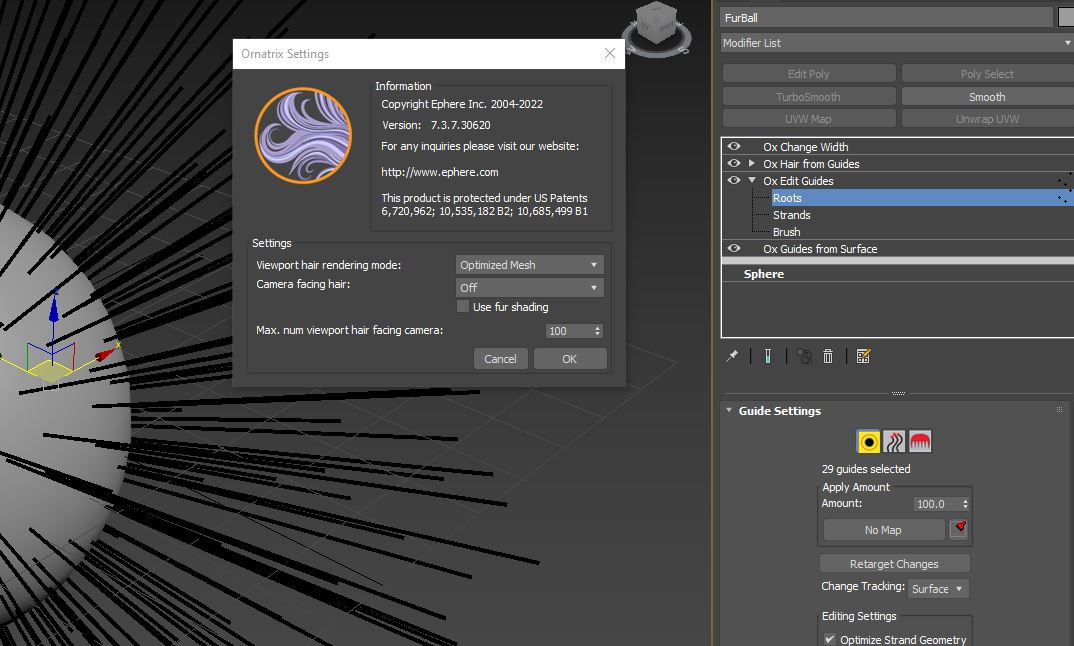Select the Strands editing mode icon

[x=894, y=442]
